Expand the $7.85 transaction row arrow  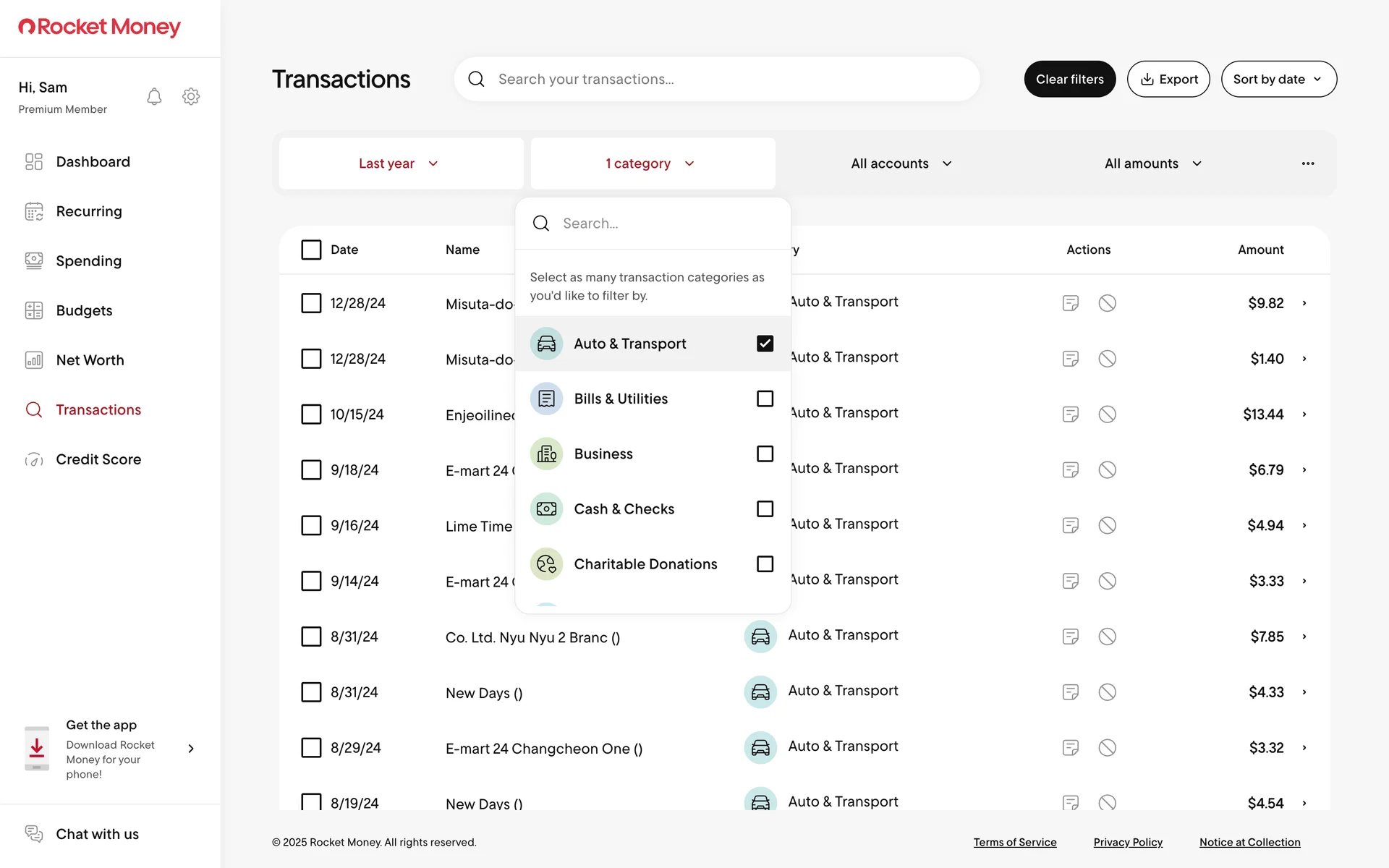pos(1304,637)
